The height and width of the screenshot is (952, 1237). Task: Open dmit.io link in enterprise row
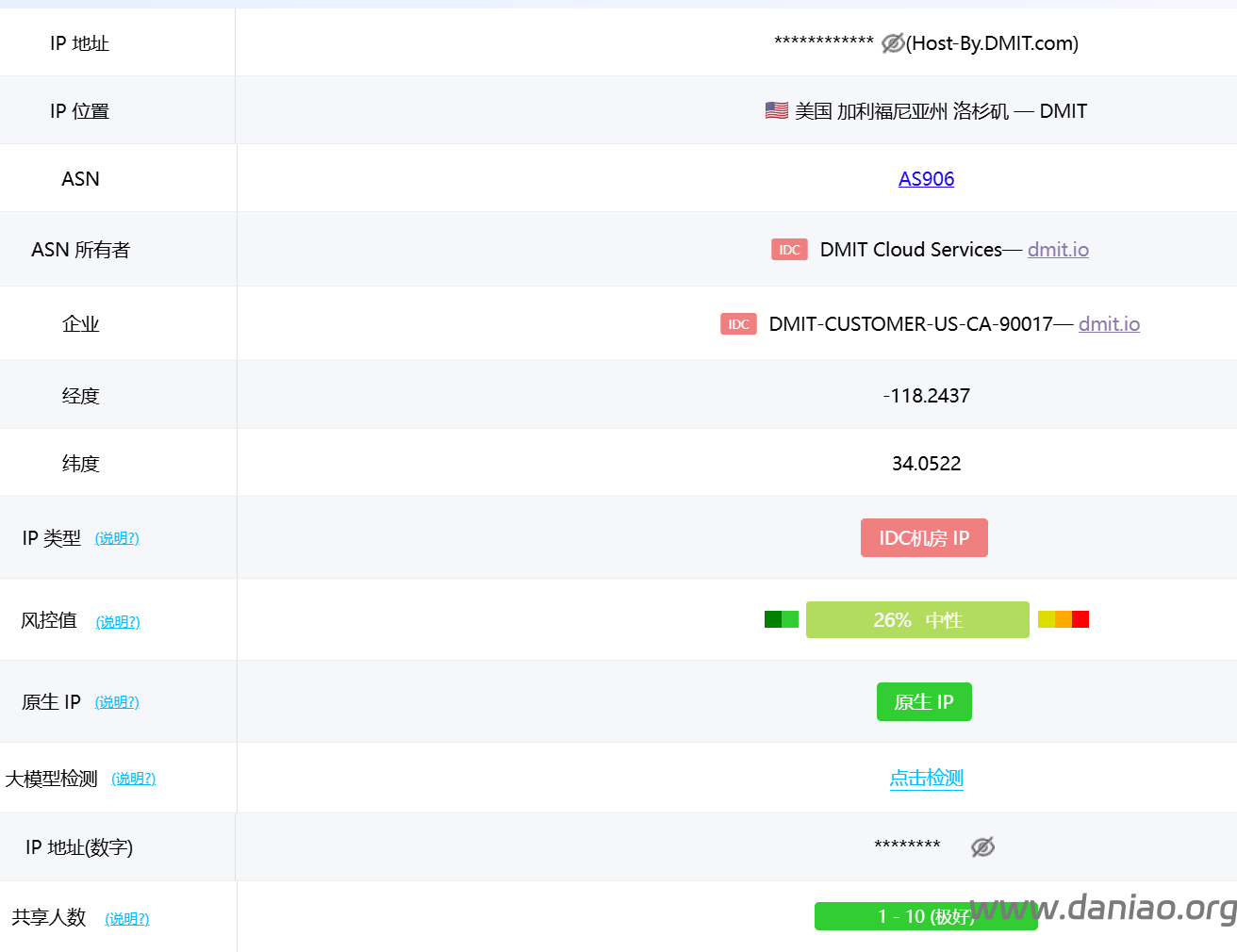coord(1109,324)
